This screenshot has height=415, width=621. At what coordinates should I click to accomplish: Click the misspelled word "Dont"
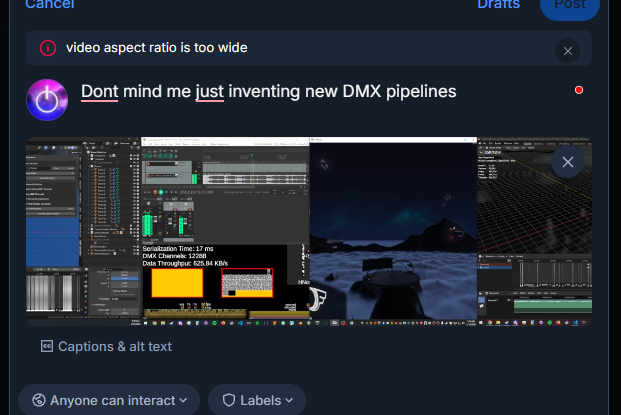(x=99, y=92)
